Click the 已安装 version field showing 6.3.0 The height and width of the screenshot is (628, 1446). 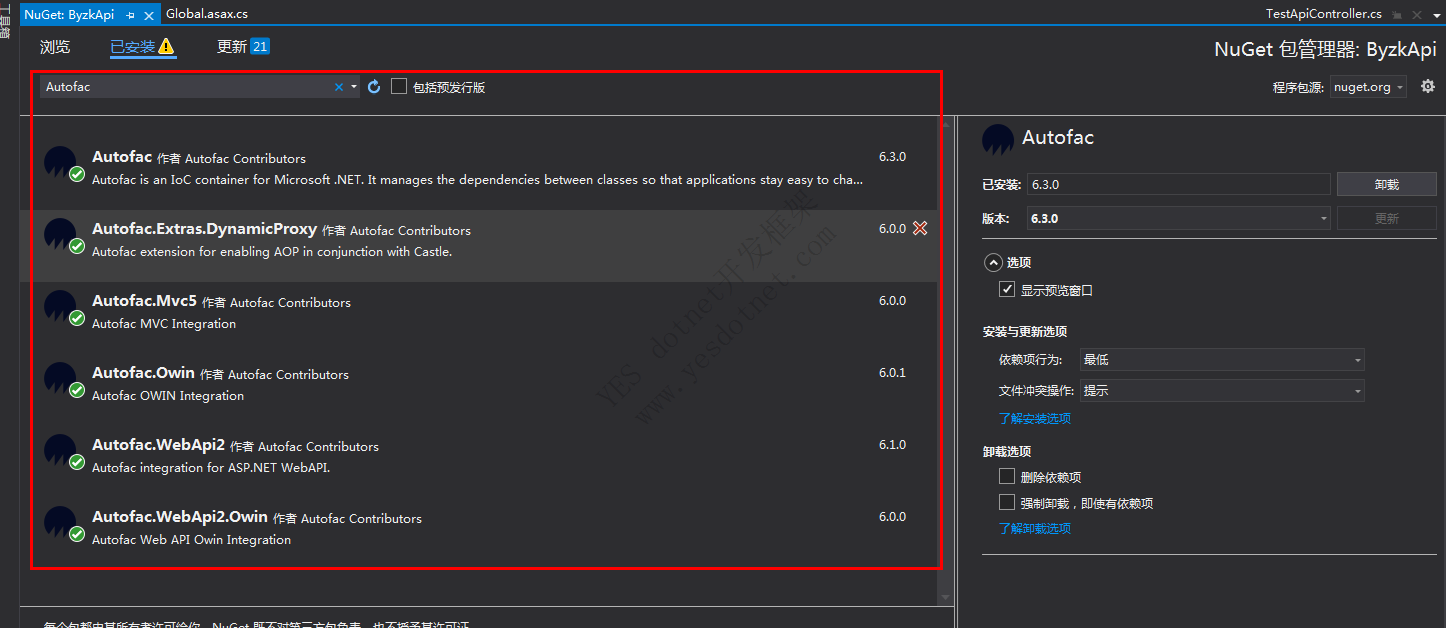tap(1178, 184)
